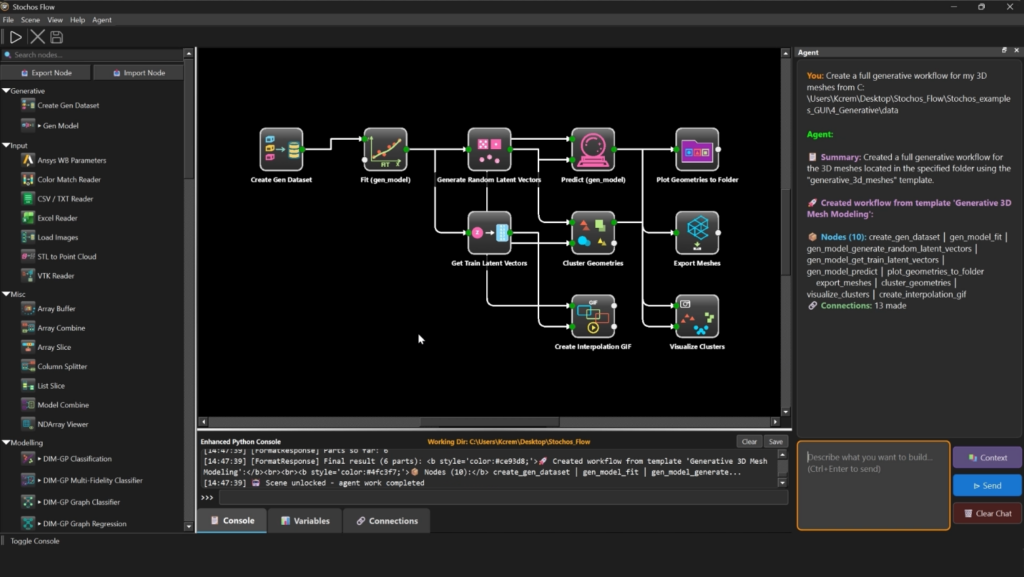Toggle Console at bottom left
1024x577 pixels.
pos(35,541)
